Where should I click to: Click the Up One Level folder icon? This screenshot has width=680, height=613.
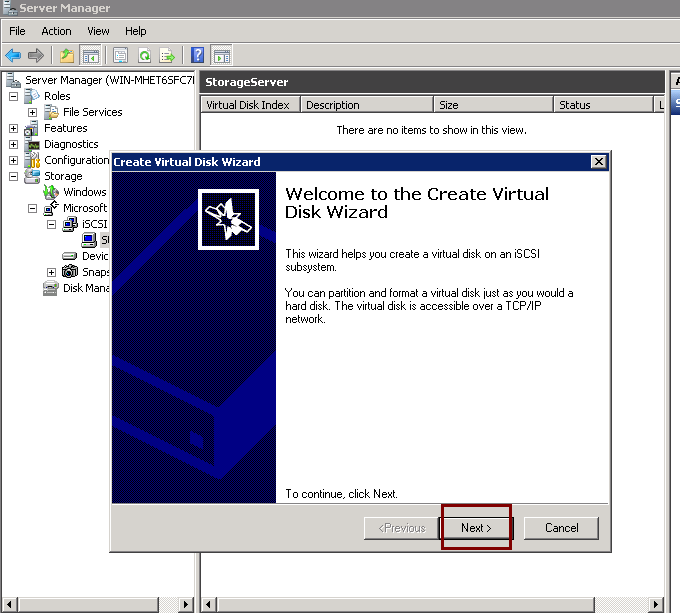[x=67, y=55]
